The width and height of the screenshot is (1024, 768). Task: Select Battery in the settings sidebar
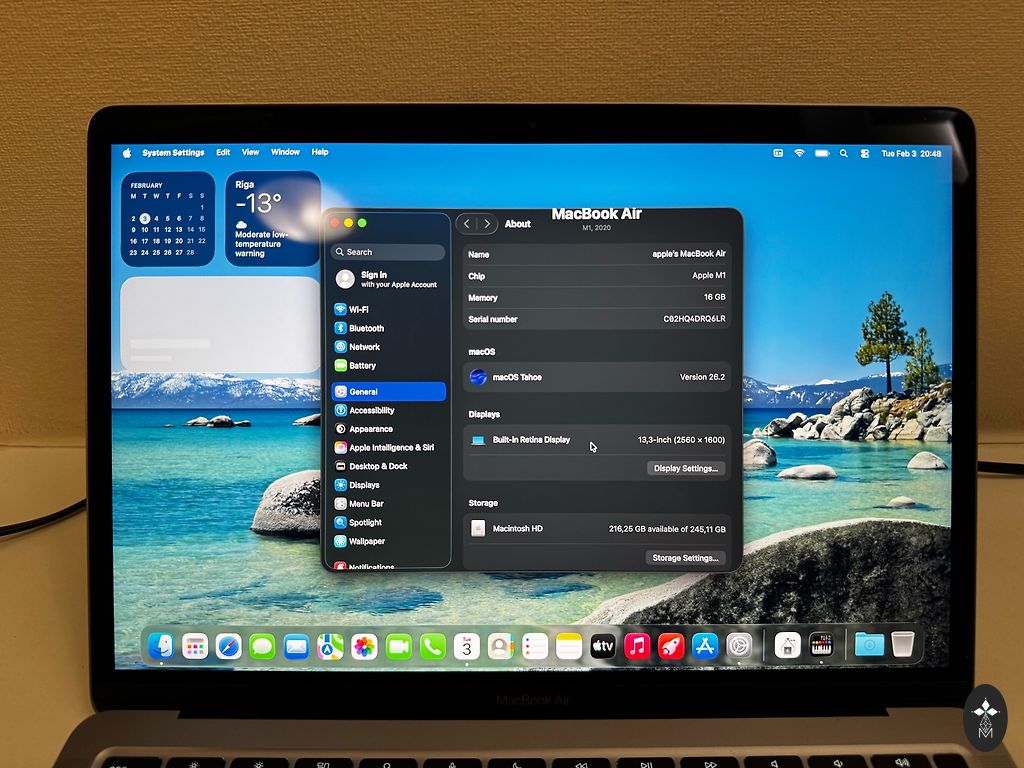[x=362, y=366]
